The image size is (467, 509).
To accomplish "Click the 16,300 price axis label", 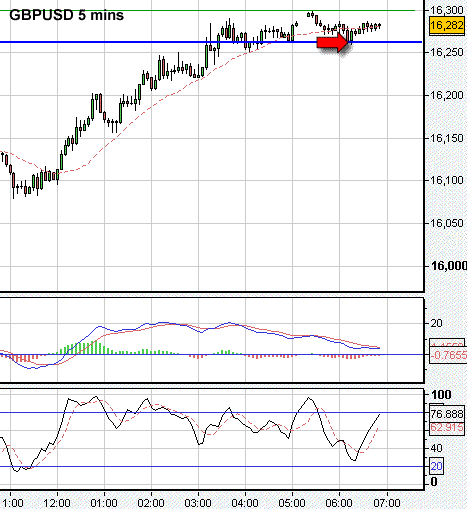I will point(447,10).
